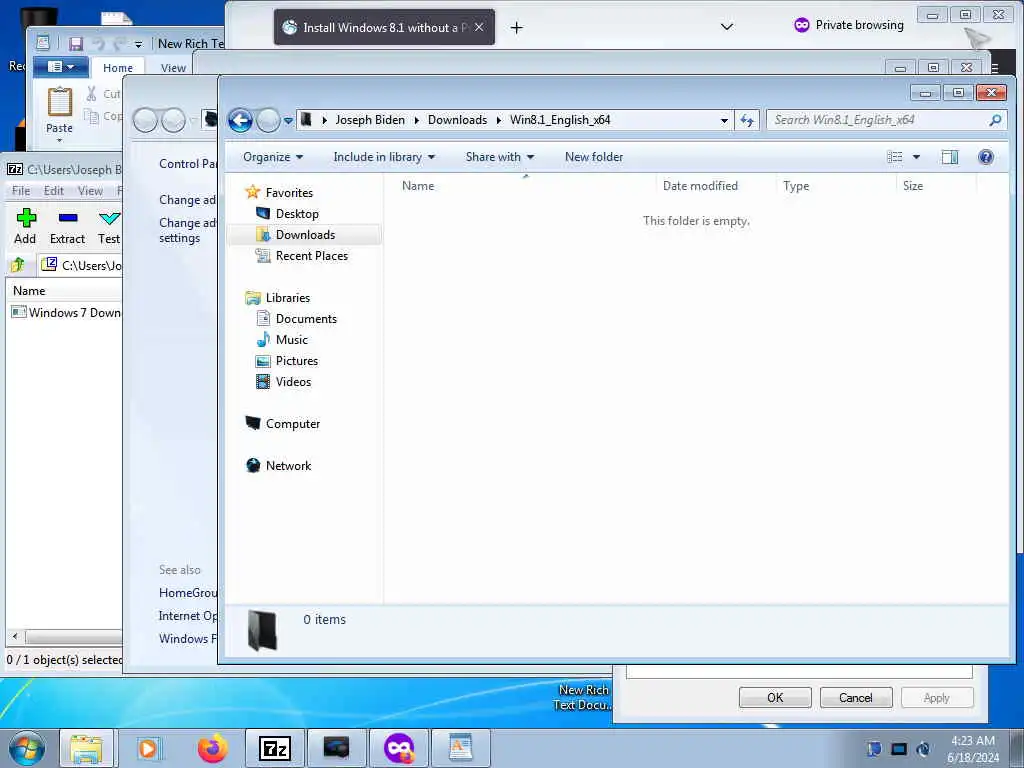
Task: Open the Windows Start menu
Action: click(27, 748)
